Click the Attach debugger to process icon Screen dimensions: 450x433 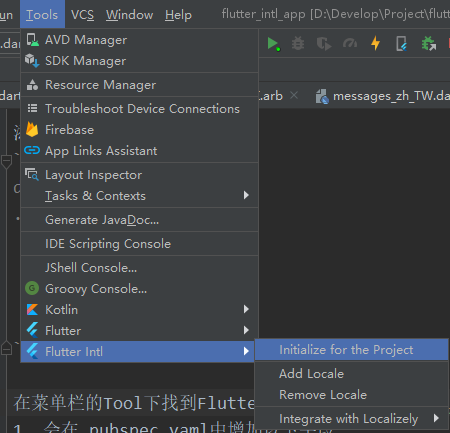pyautogui.click(x=429, y=44)
